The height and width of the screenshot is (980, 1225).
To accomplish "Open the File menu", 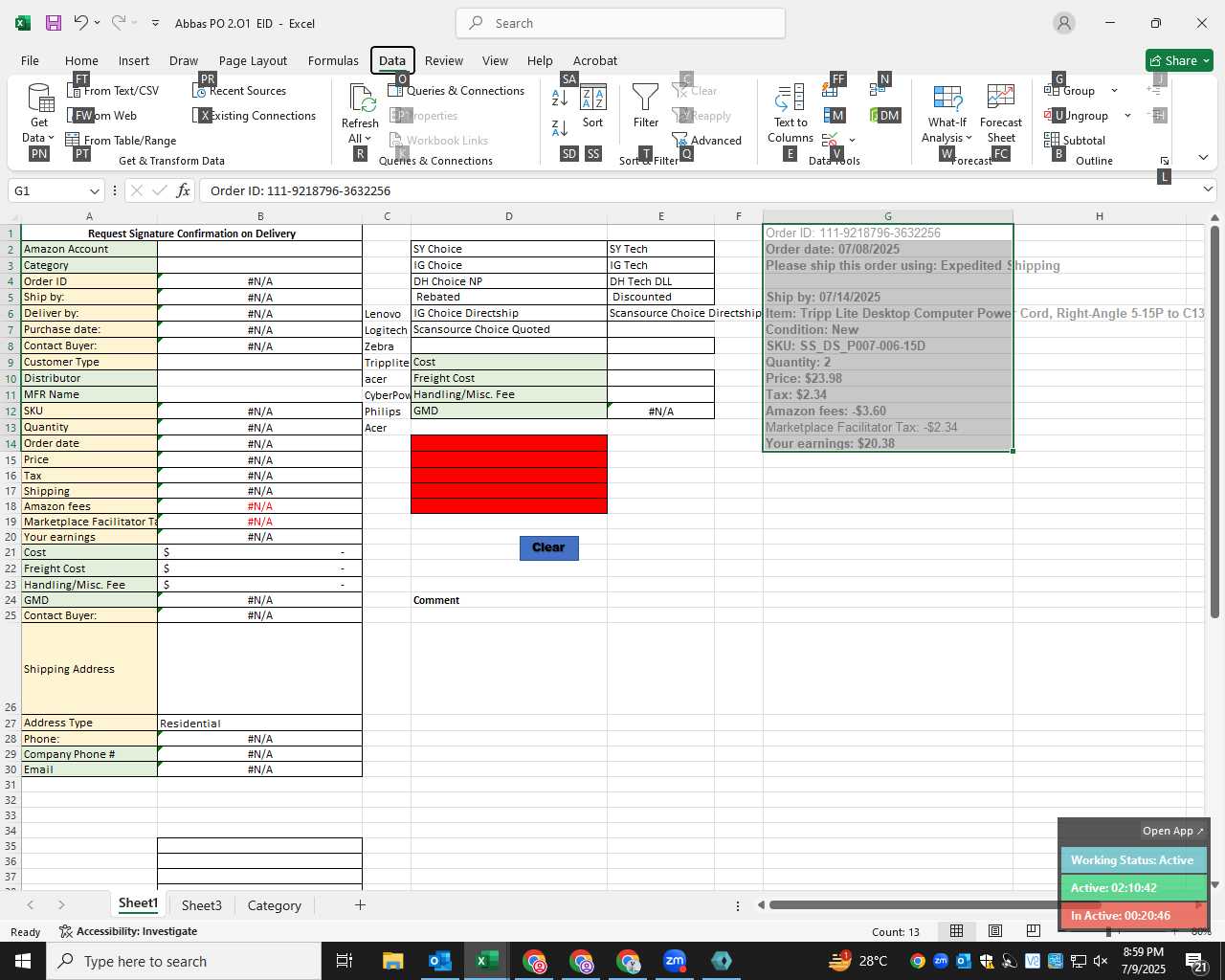I will (30, 60).
